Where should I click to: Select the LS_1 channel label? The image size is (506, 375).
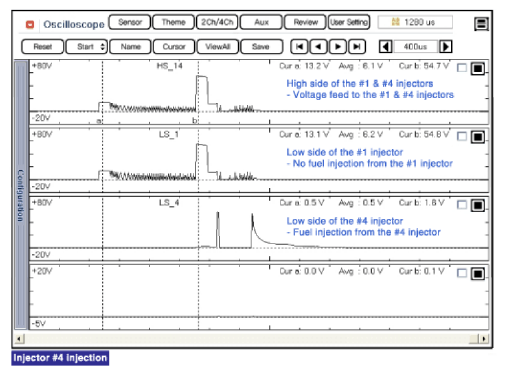(x=169, y=134)
